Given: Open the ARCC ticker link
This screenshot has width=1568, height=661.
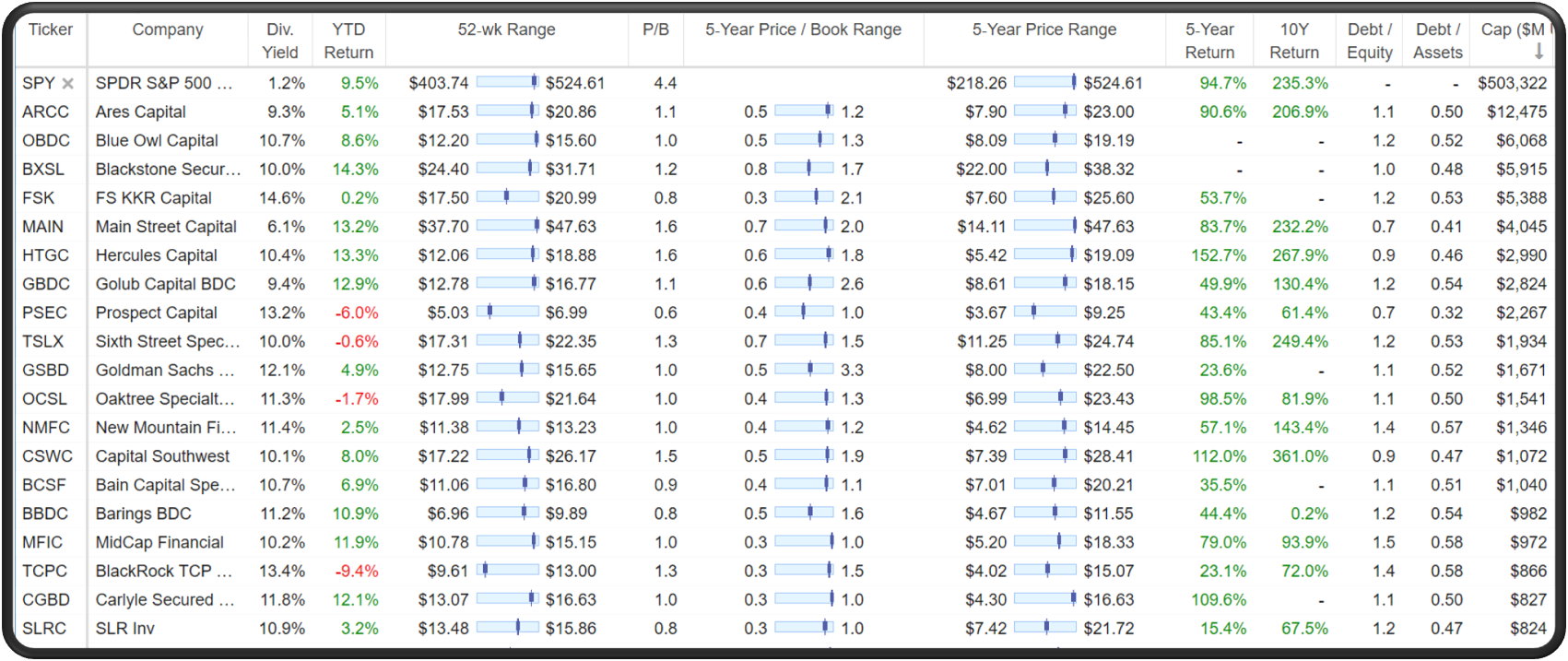Looking at the screenshot, I should pos(46,112).
